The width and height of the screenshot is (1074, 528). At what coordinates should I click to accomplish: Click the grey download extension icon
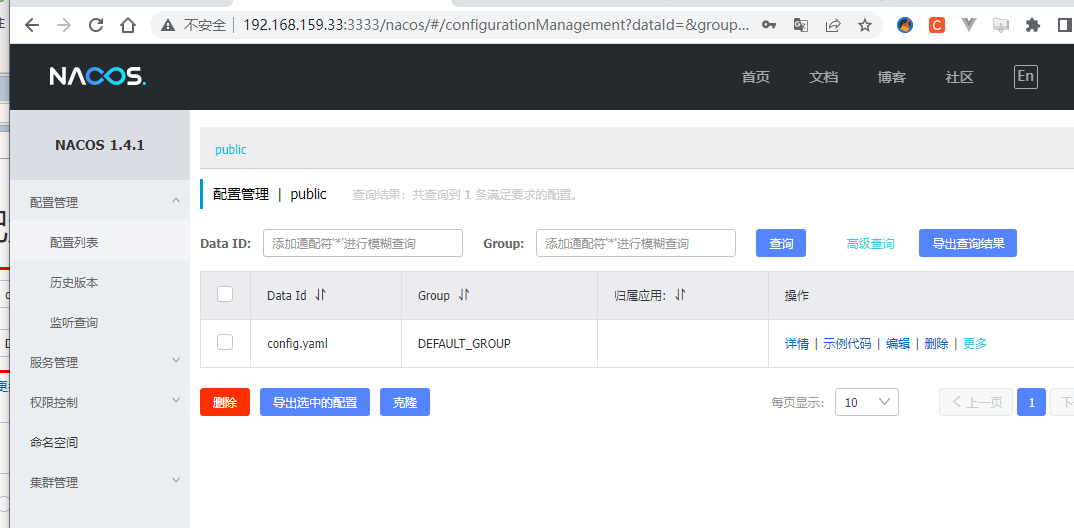(x=1001, y=25)
